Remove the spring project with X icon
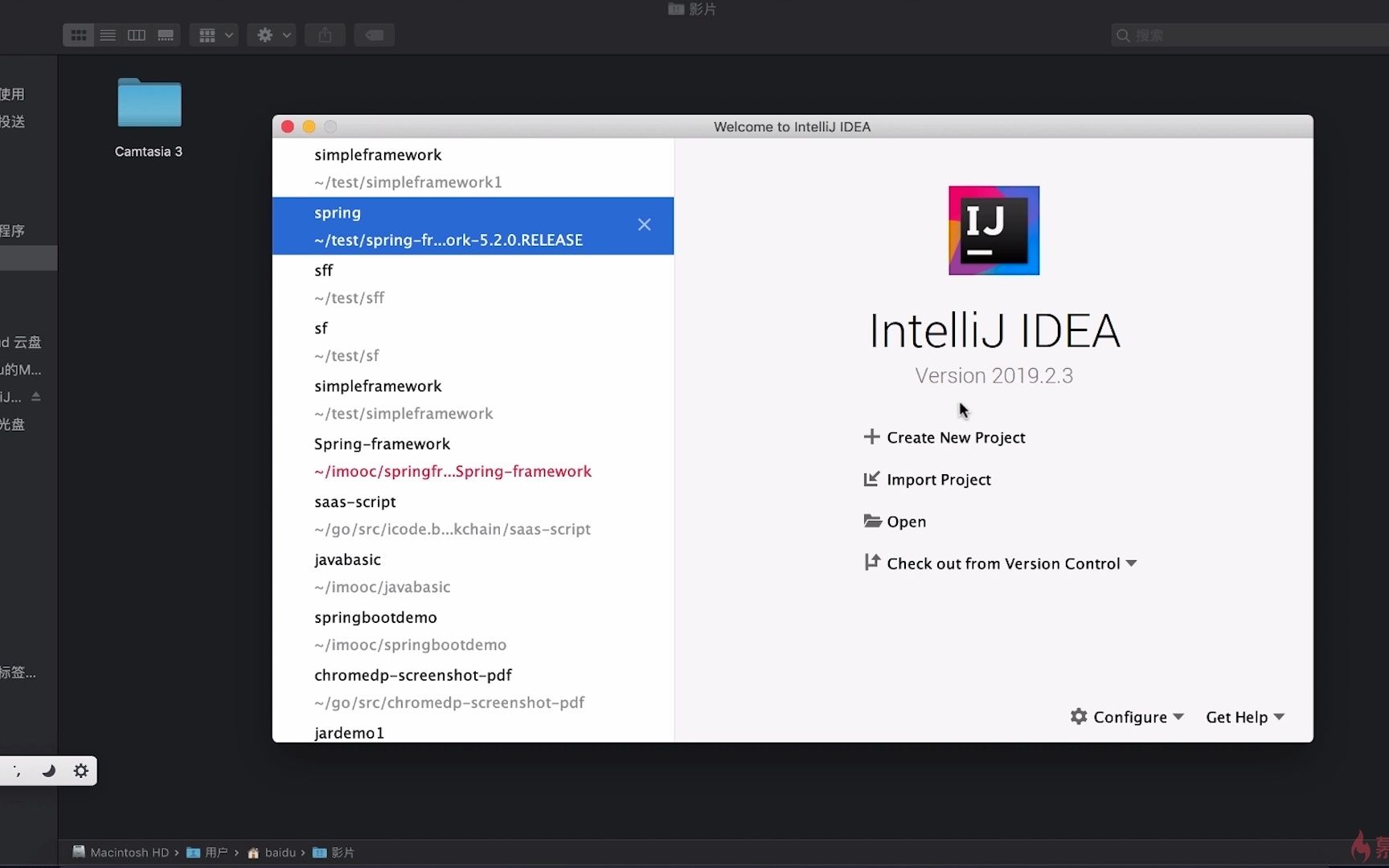This screenshot has height=868, width=1389. (645, 225)
